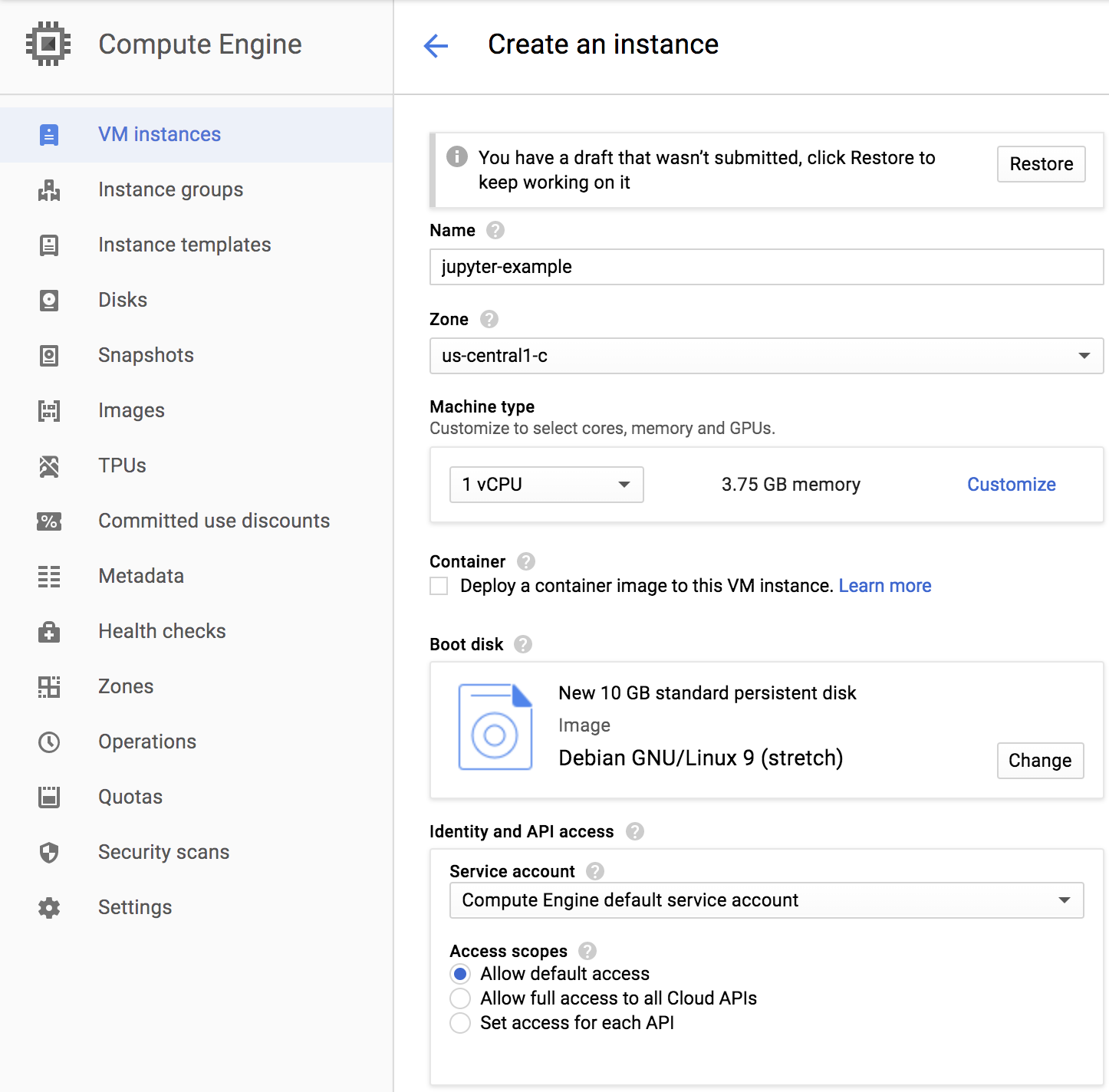Click the Instance groups sidebar icon

click(x=49, y=190)
